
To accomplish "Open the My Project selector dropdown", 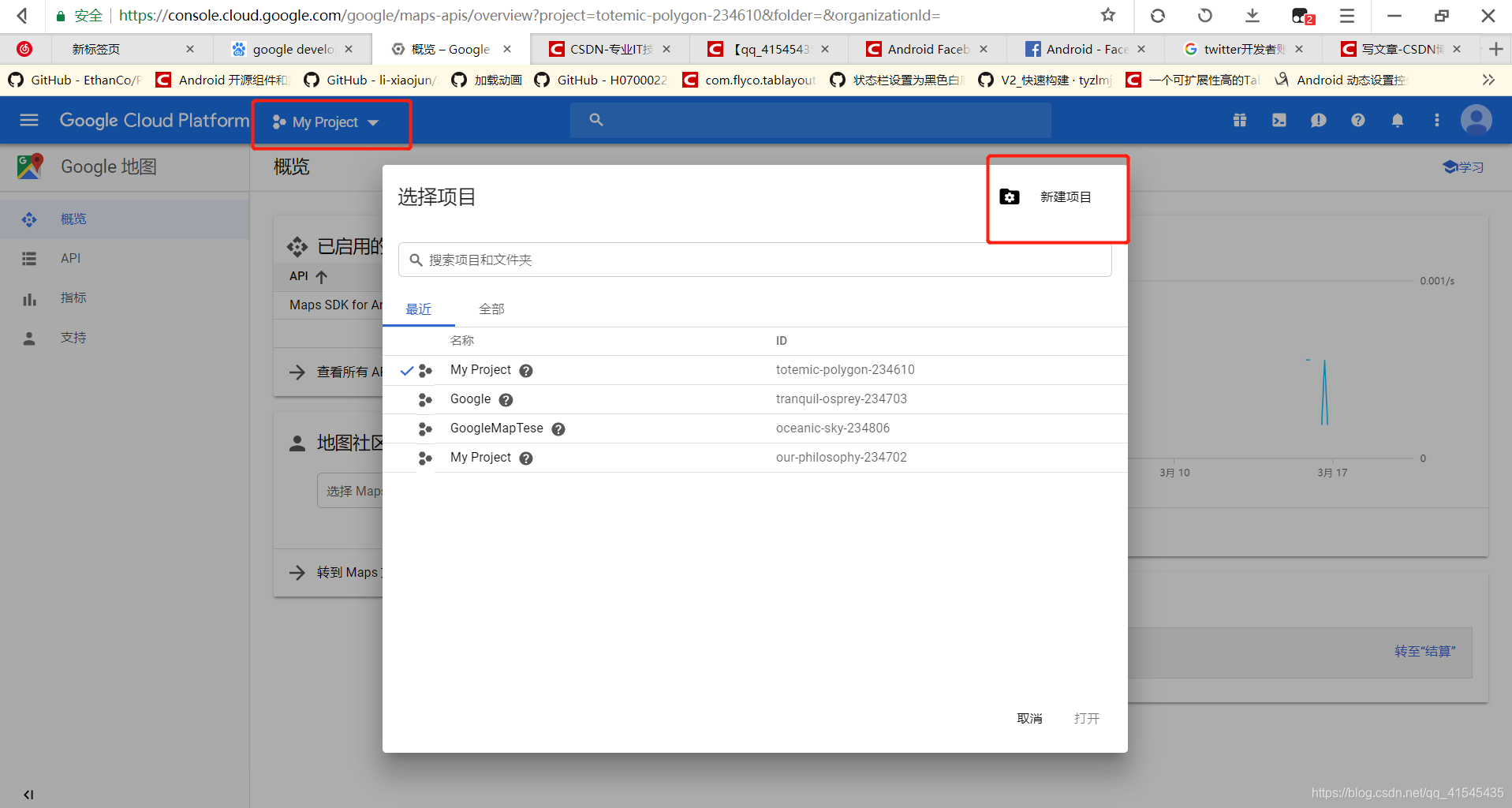I will click(327, 122).
